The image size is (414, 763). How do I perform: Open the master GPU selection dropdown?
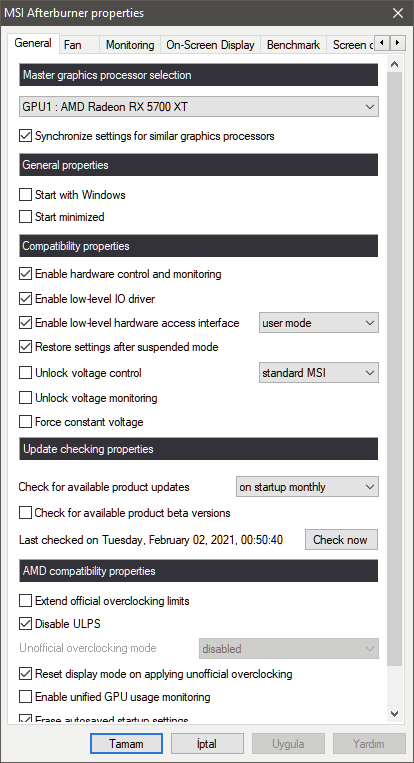point(198,107)
